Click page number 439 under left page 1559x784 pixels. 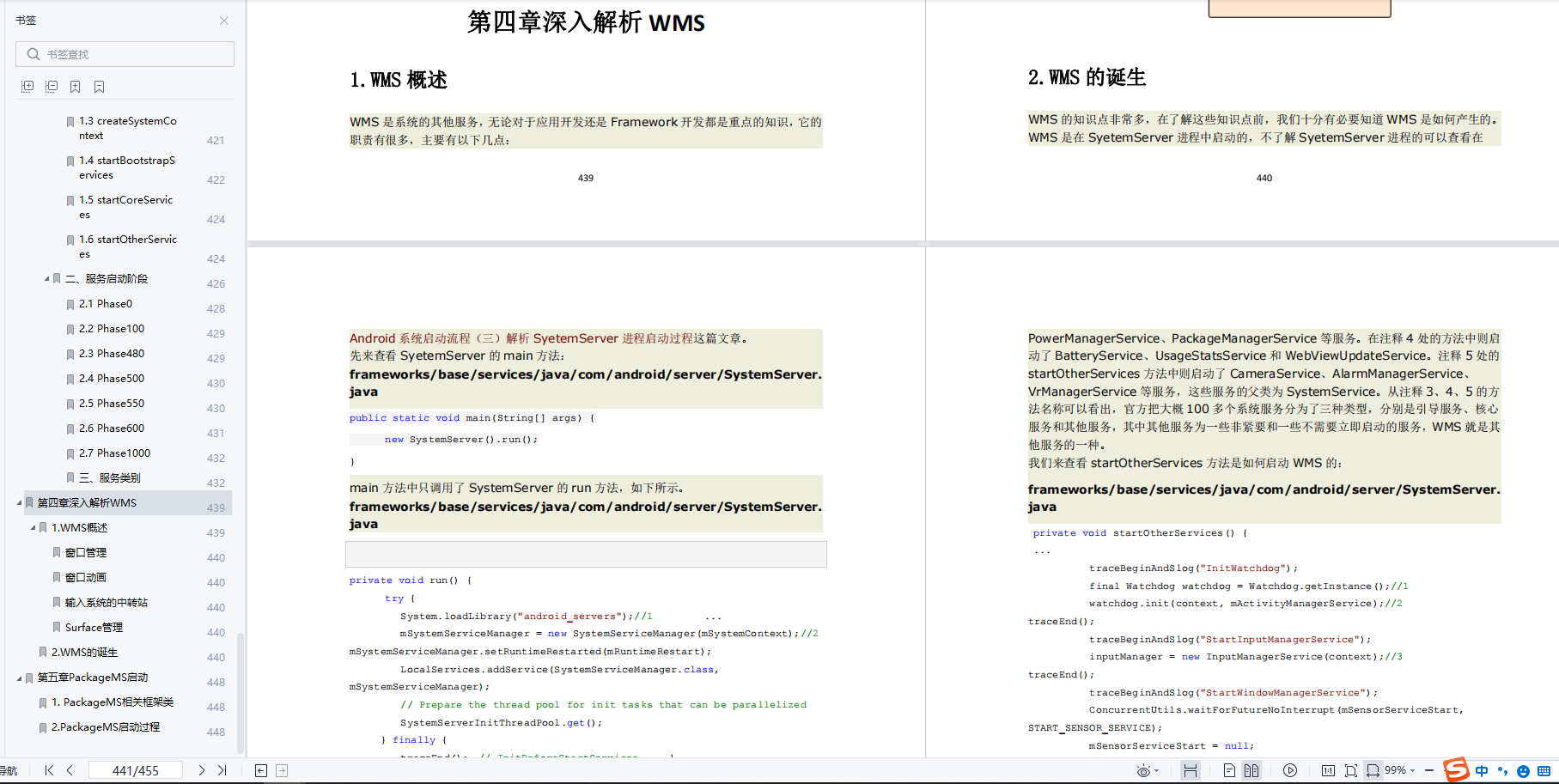click(x=586, y=178)
